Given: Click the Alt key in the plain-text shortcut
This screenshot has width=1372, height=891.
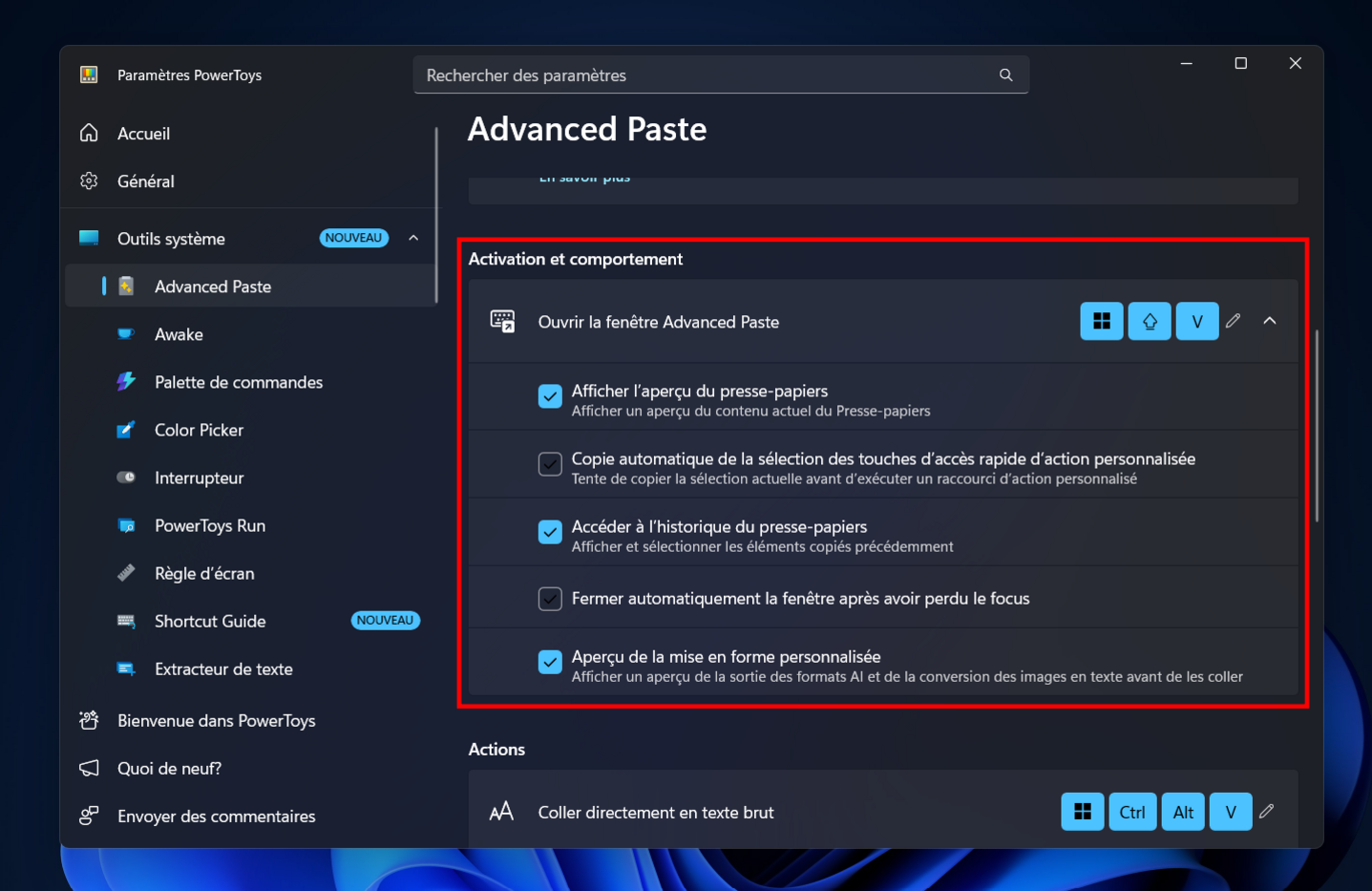Looking at the screenshot, I should 1183,812.
